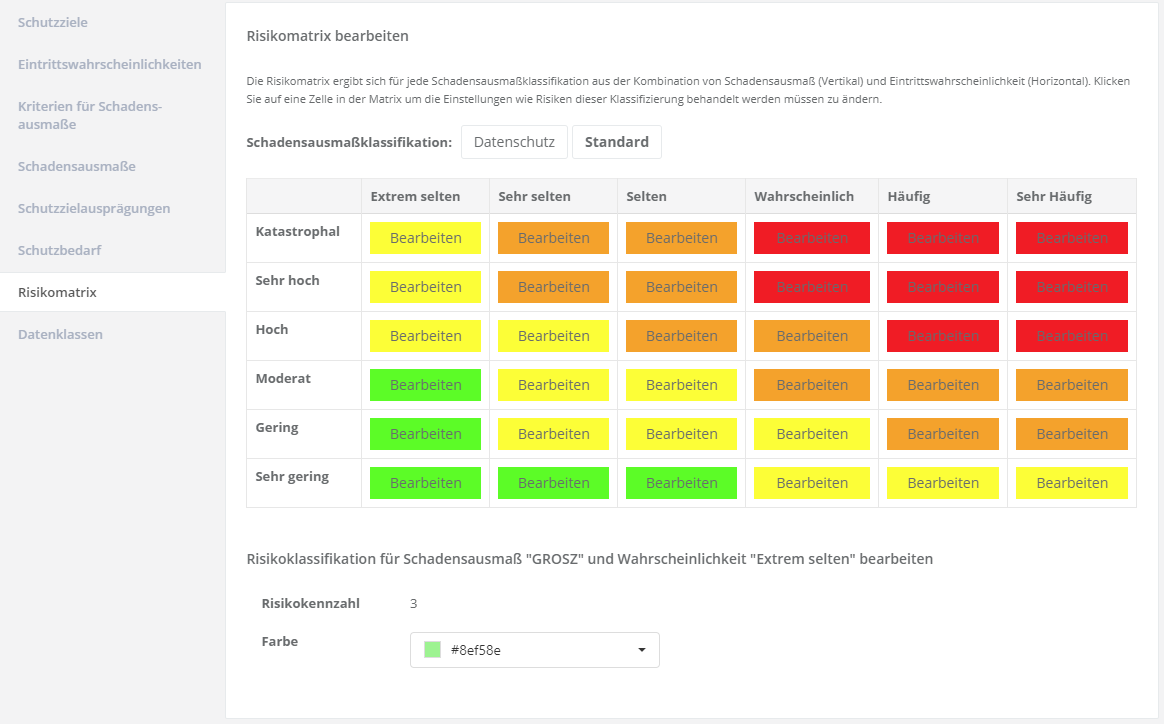Open Datenklassen in the sidebar

[x=60, y=334]
